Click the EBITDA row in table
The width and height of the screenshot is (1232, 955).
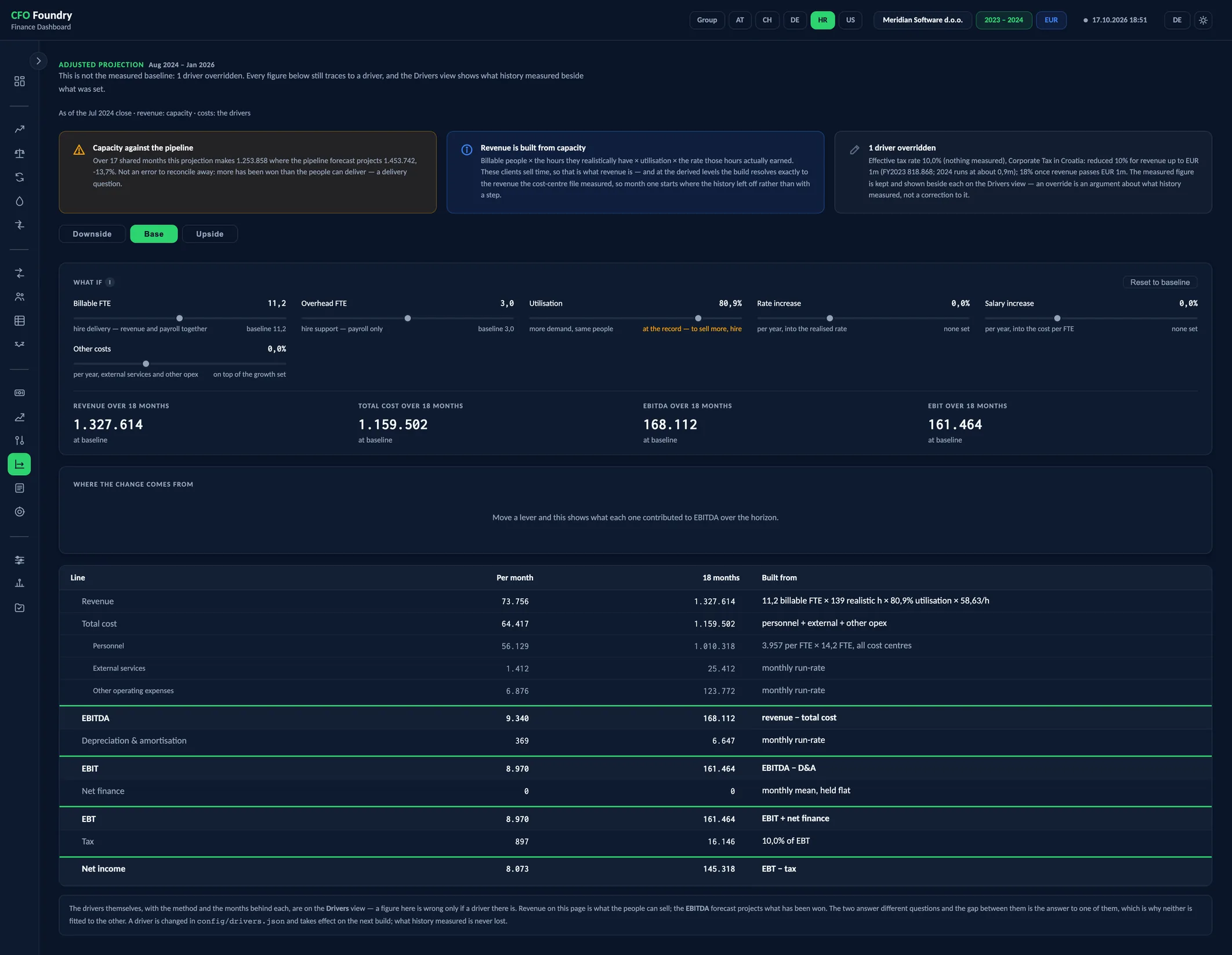635,718
